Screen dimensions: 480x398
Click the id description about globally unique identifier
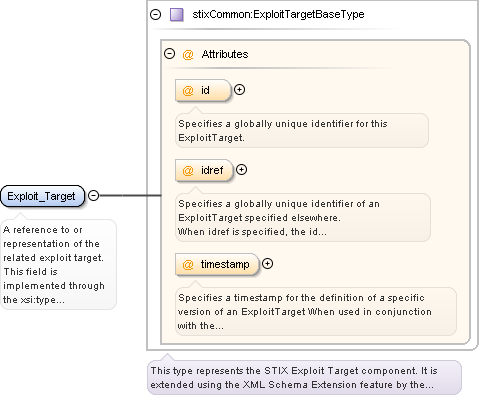click(x=302, y=130)
